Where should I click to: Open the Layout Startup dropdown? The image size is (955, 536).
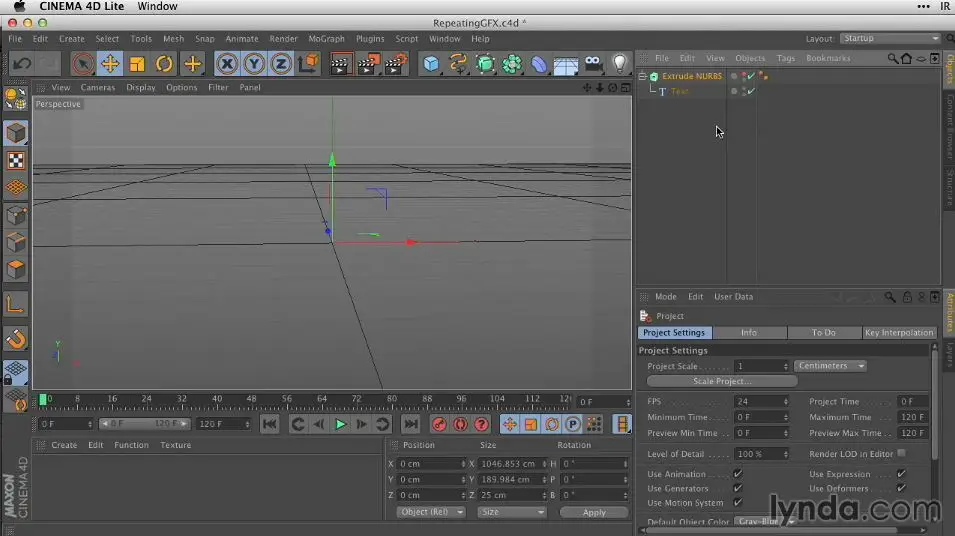tap(890, 38)
